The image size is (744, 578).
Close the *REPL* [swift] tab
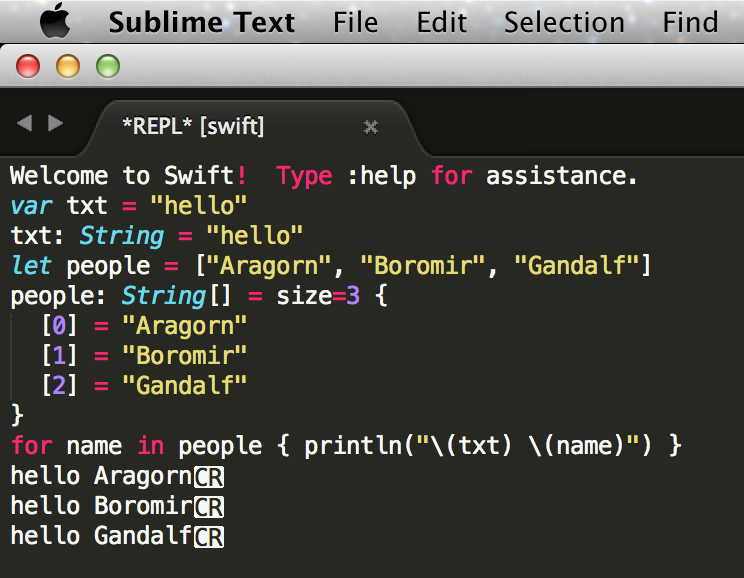371,127
